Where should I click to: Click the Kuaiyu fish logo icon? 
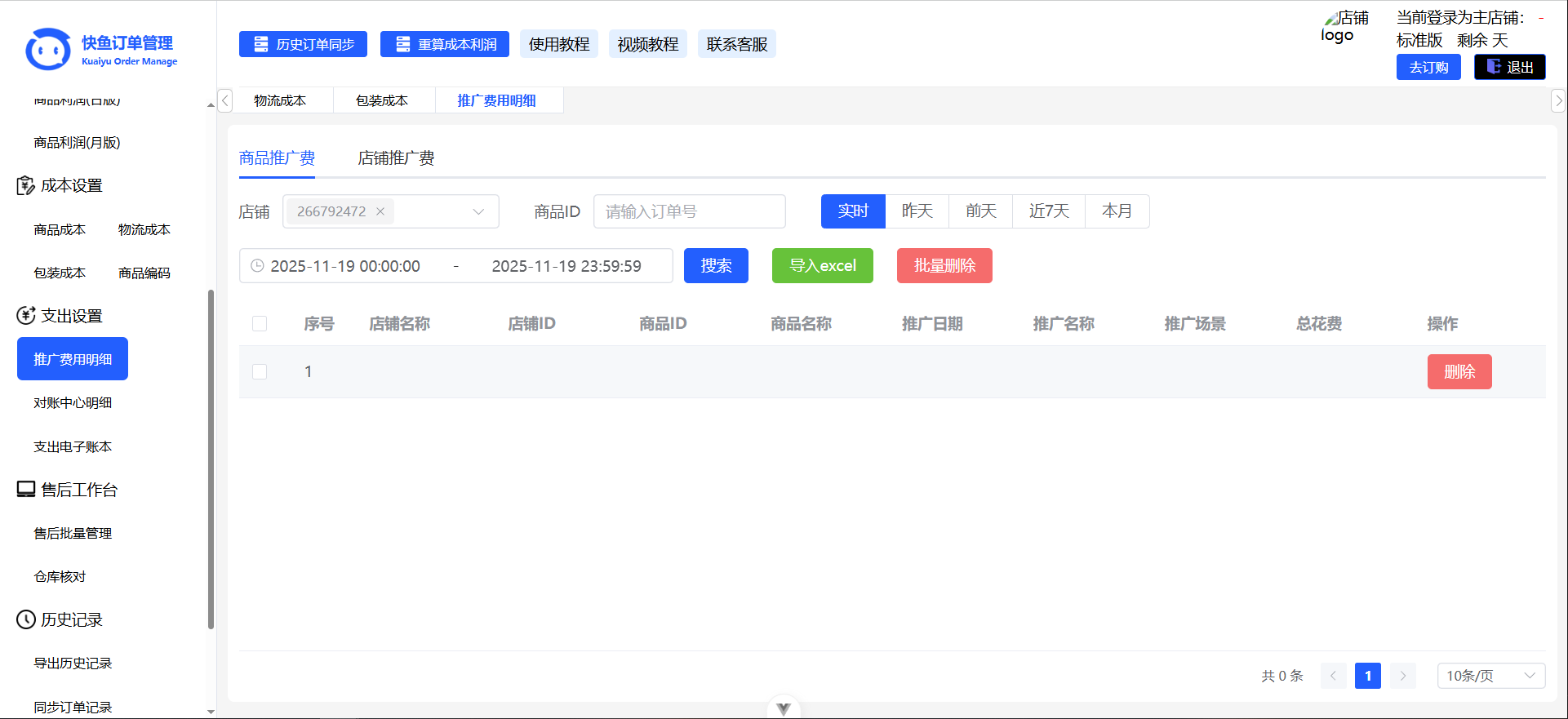[x=47, y=50]
